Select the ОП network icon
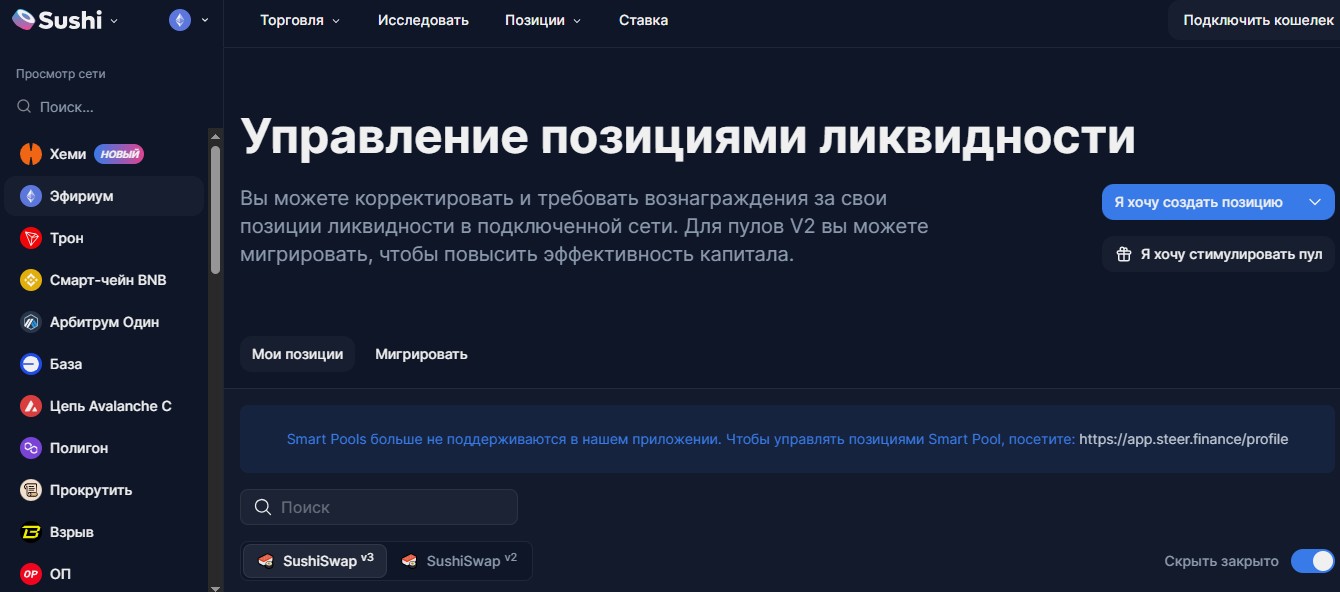Viewport: 1340px width, 592px height. coord(31,574)
